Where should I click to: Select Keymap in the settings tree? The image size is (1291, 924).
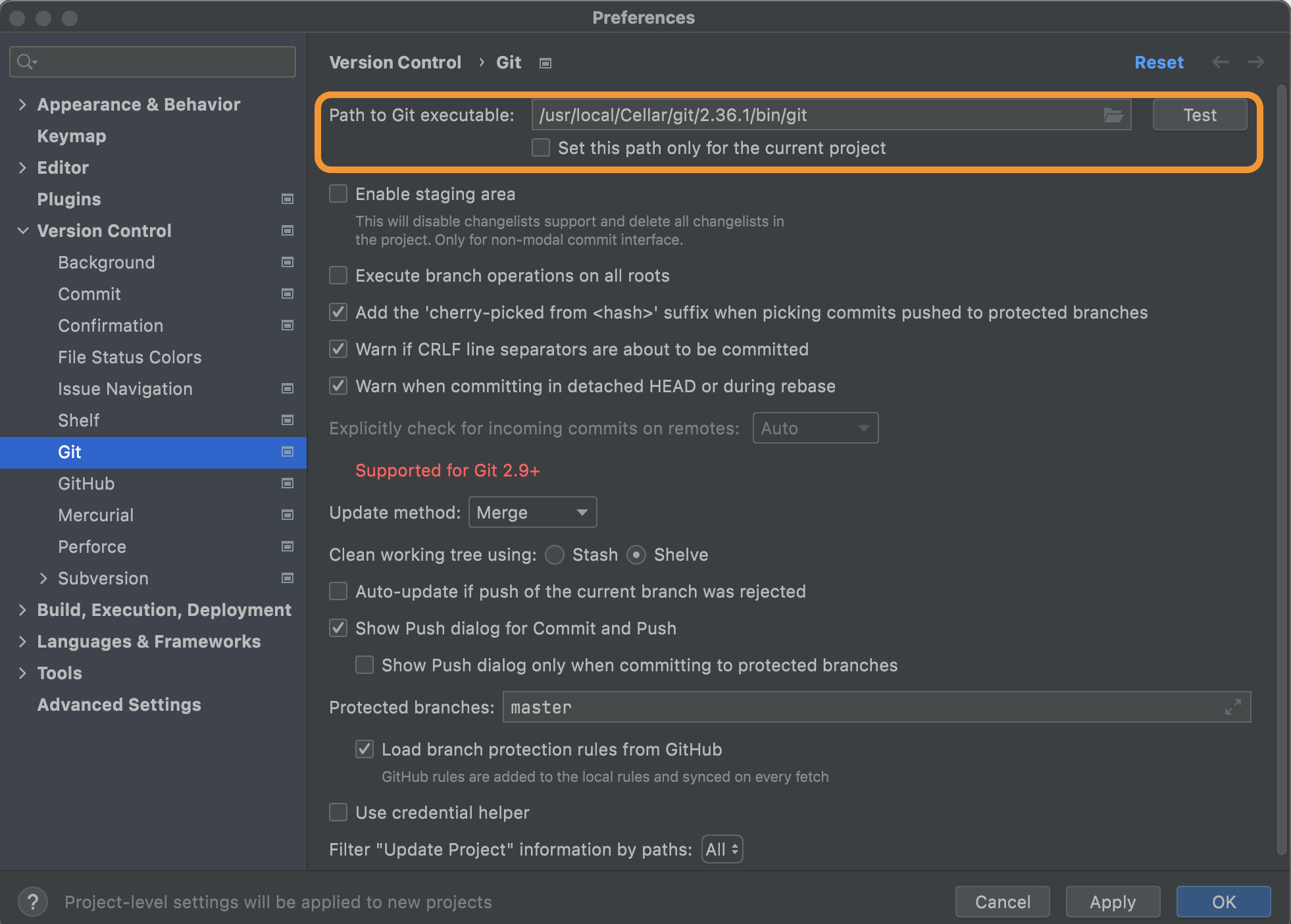pos(72,136)
